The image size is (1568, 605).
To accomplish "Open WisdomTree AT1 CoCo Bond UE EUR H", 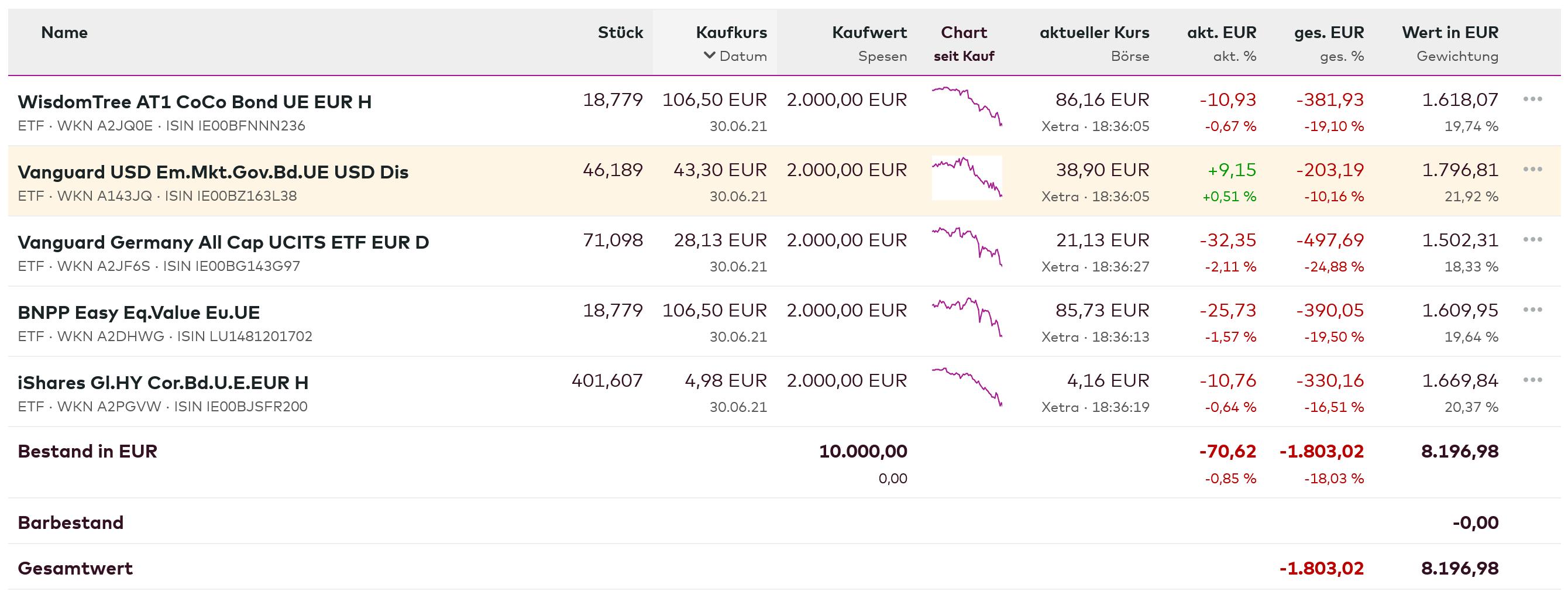I will click(x=195, y=102).
